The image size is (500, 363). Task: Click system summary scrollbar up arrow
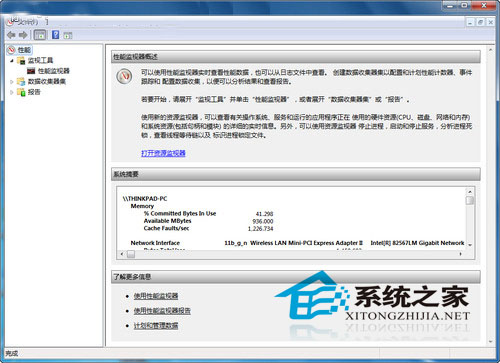[x=470, y=192]
